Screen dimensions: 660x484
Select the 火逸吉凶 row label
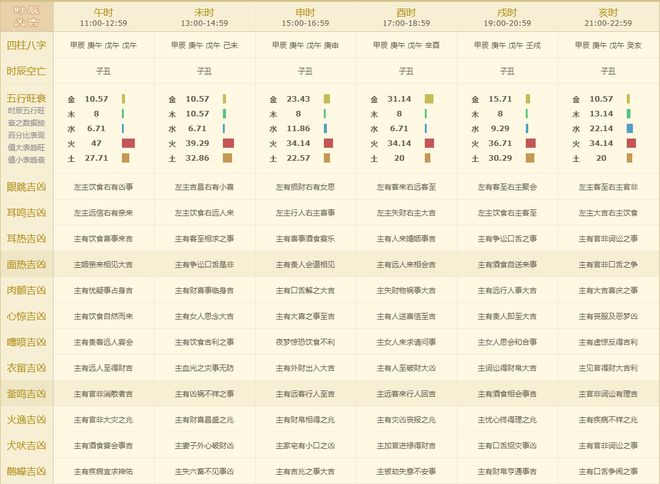coord(27,420)
